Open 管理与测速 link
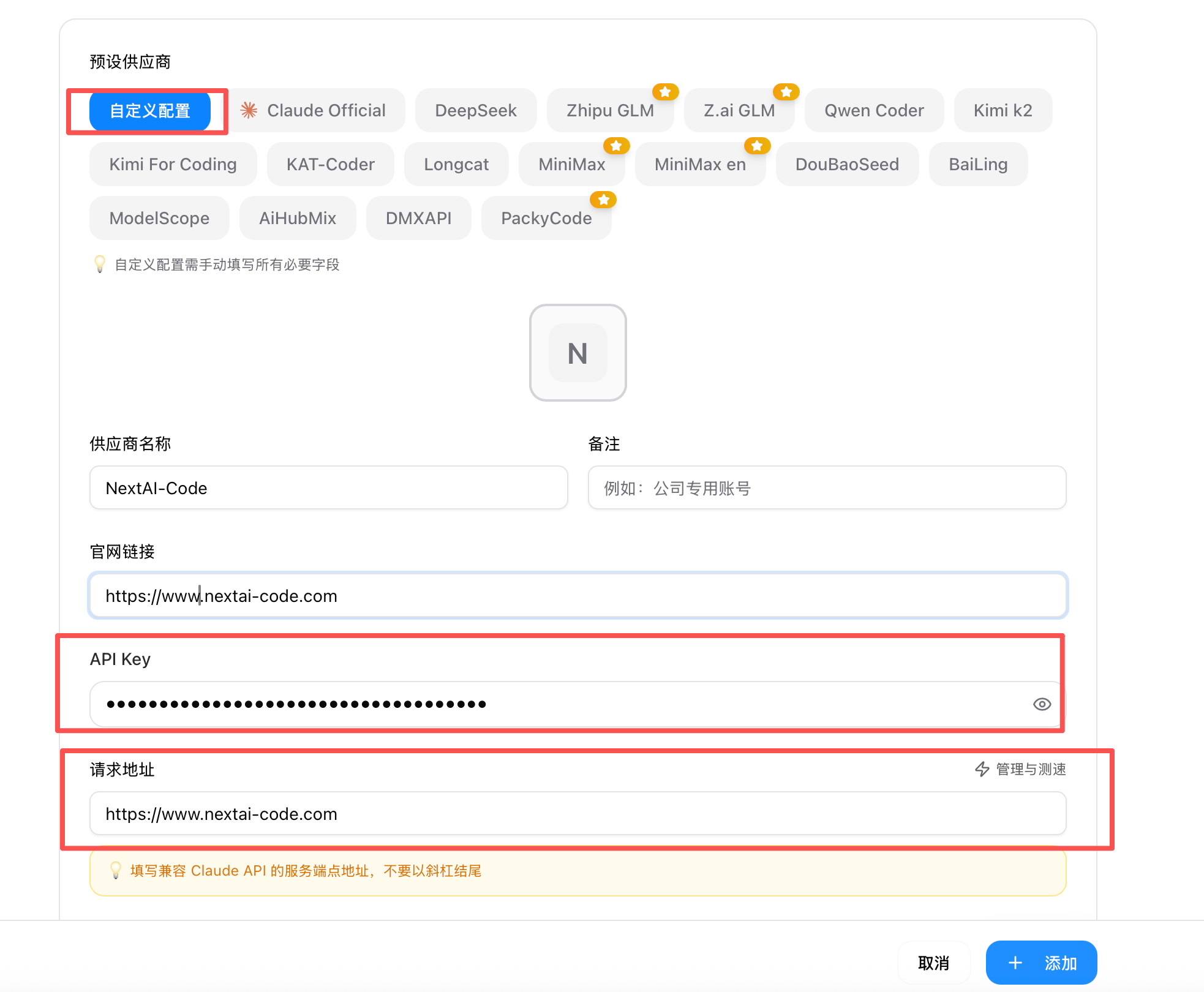The height and width of the screenshot is (992, 1204). pyautogui.click(x=1030, y=769)
